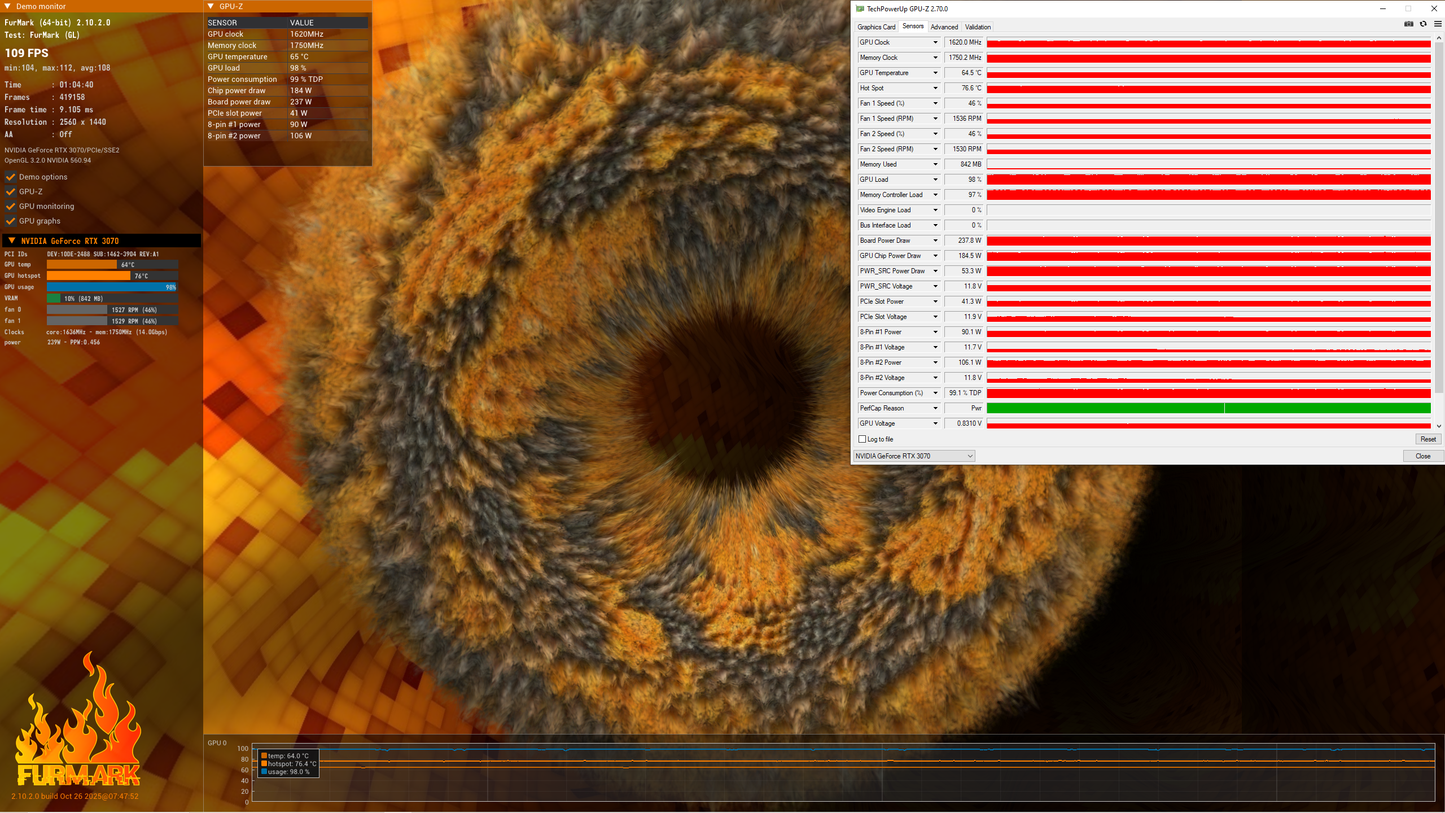This screenshot has height=813, width=1445.
Task: Collapse the NVIDIA GeForce RTX 3070 section
Action: [11, 241]
